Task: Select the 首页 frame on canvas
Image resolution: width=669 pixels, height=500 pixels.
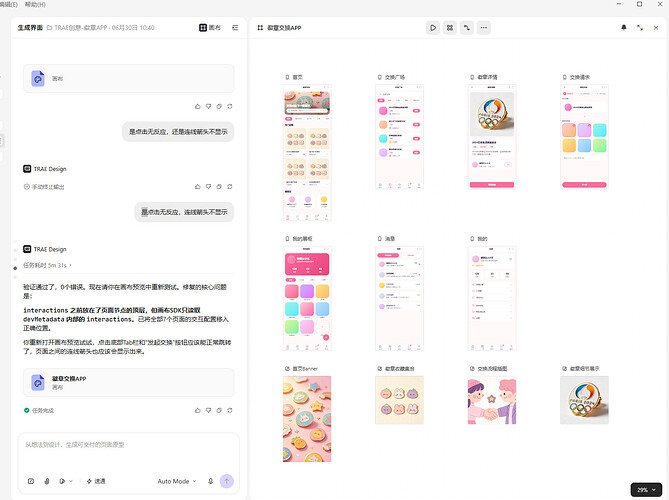Action: point(307,152)
